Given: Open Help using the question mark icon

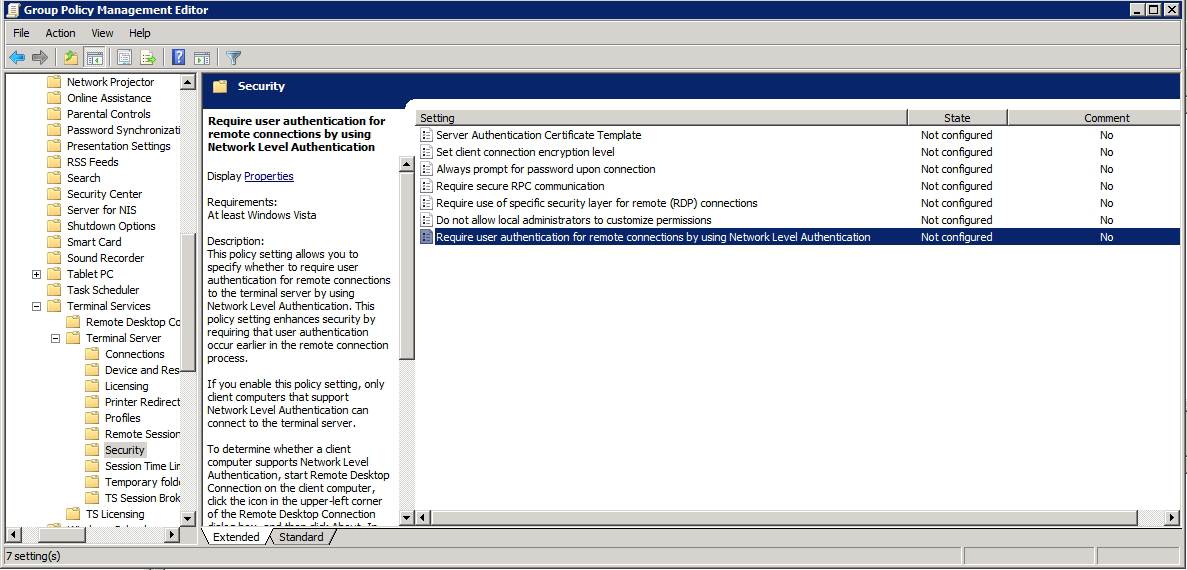Looking at the screenshot, I should click(178, 57).
